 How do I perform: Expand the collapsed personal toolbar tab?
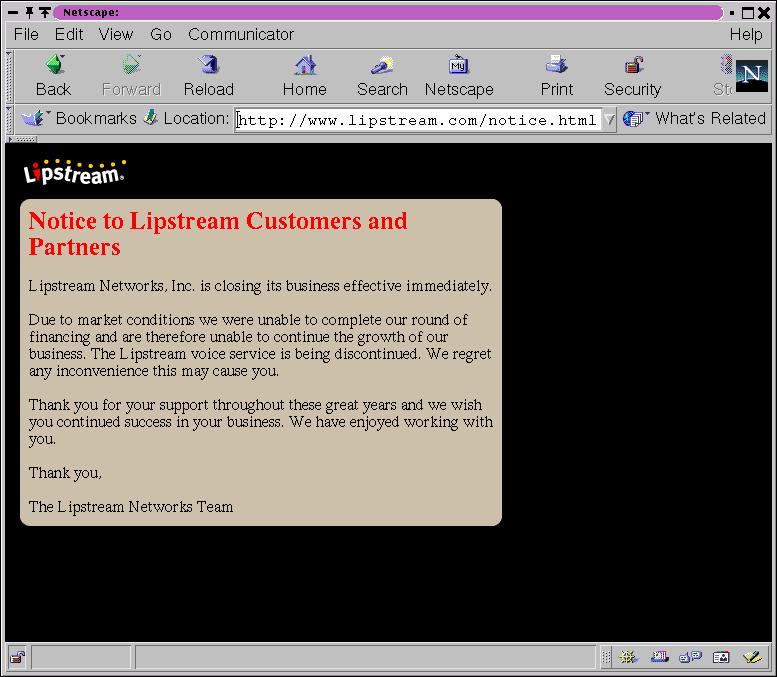[x=21, y=139]
